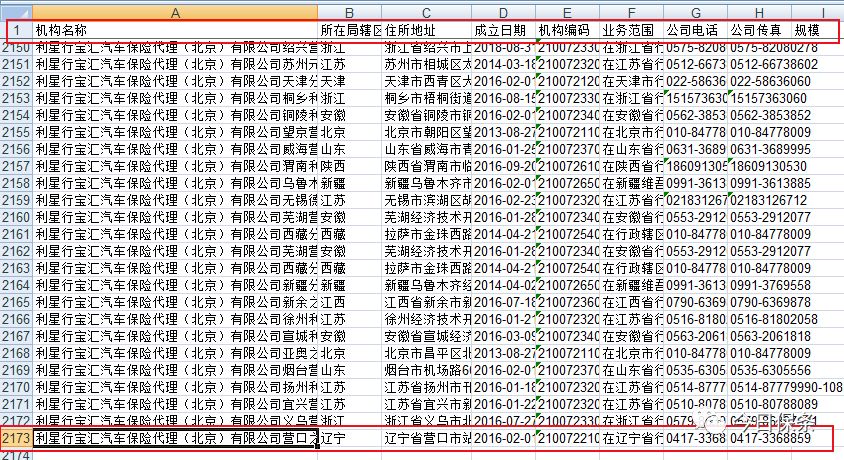Select column A header
The width and height of the screenshot is (844, 460).
click(175, 13)
